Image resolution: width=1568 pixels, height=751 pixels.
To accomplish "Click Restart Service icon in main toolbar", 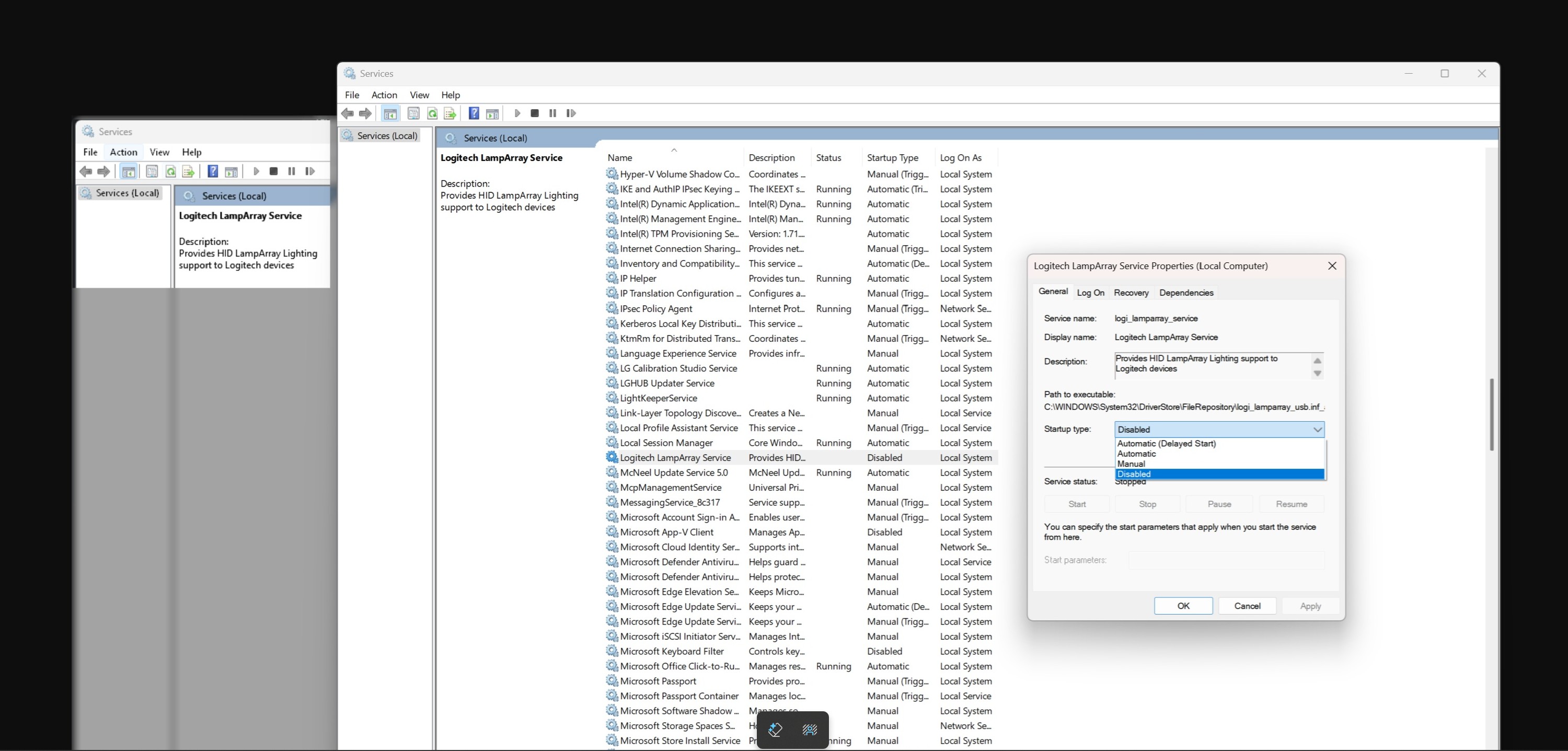I will coord(571,113).
